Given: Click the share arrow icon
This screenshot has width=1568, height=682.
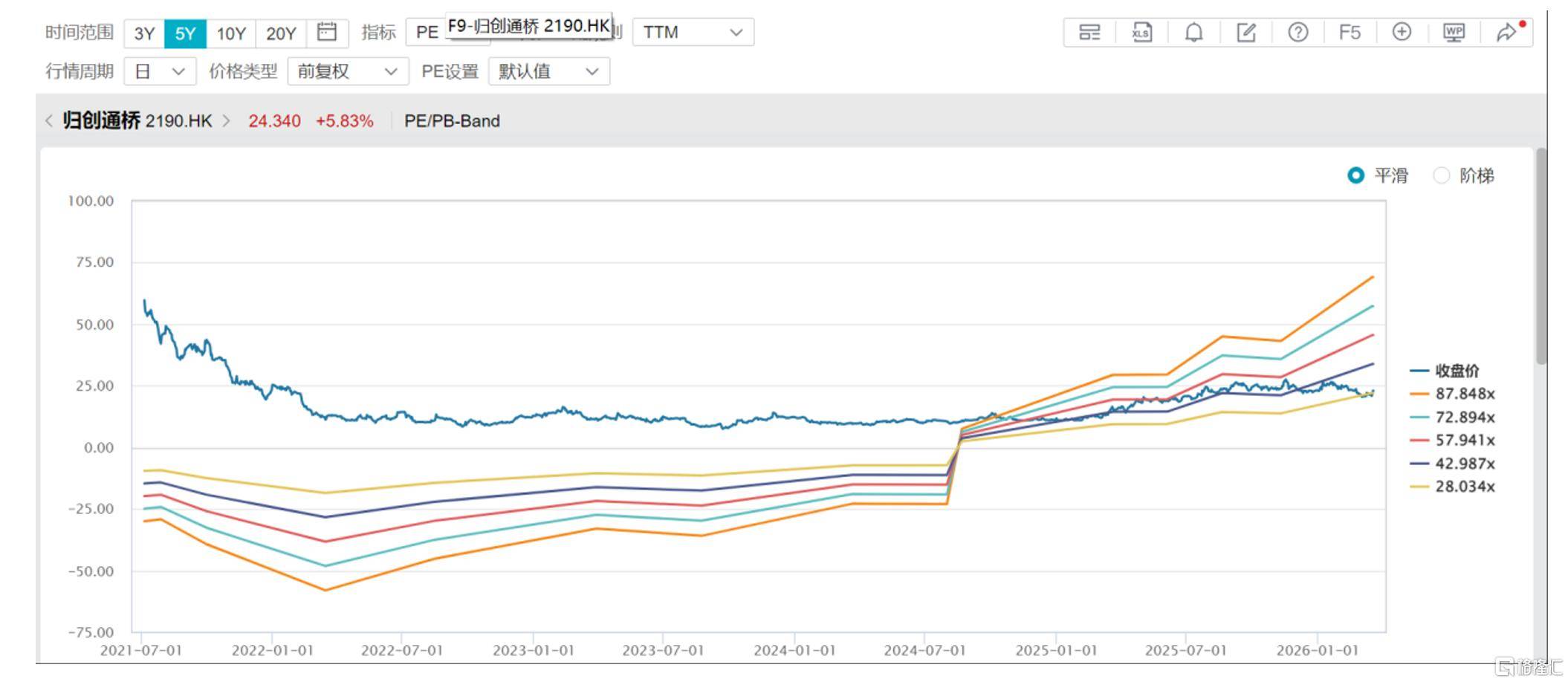Looking at the screenshot, I should [1506, 33].
